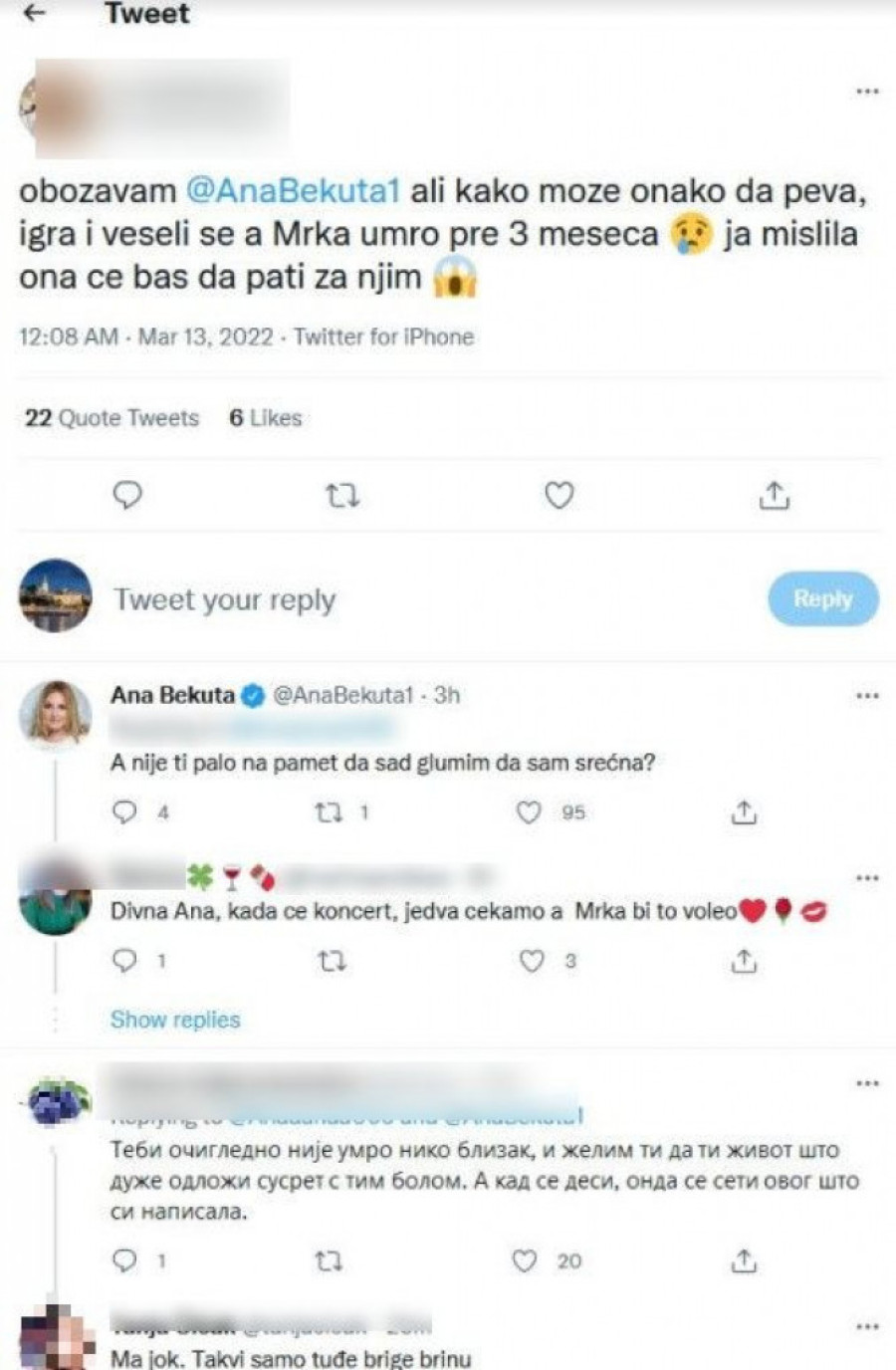Retweet Ana Bekuta's reply

click(x=328, y=812)
